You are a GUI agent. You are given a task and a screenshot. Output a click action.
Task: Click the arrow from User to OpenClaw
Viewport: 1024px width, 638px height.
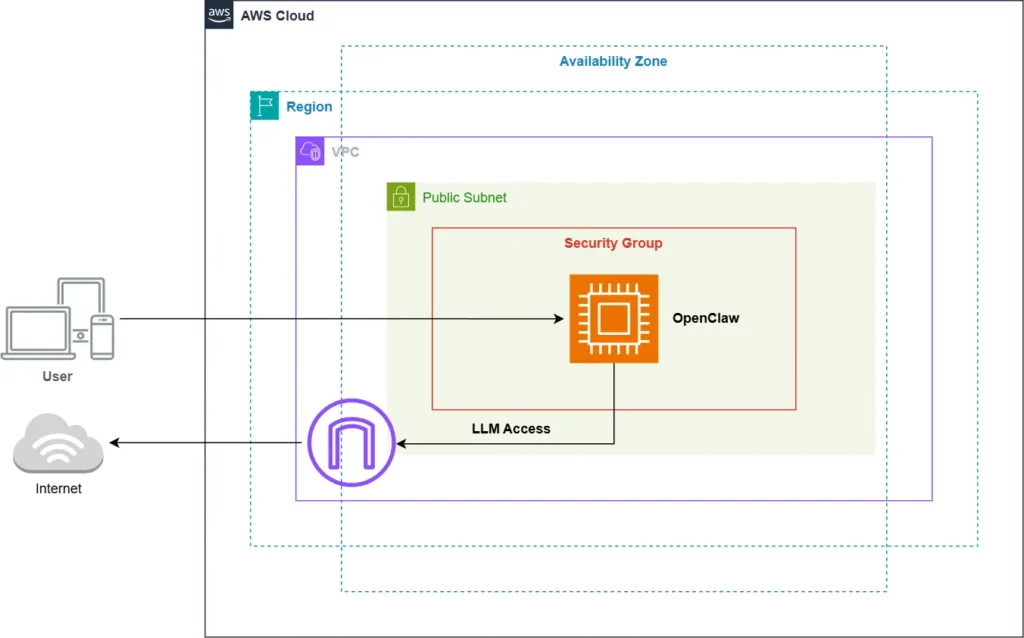pos(340,319)
